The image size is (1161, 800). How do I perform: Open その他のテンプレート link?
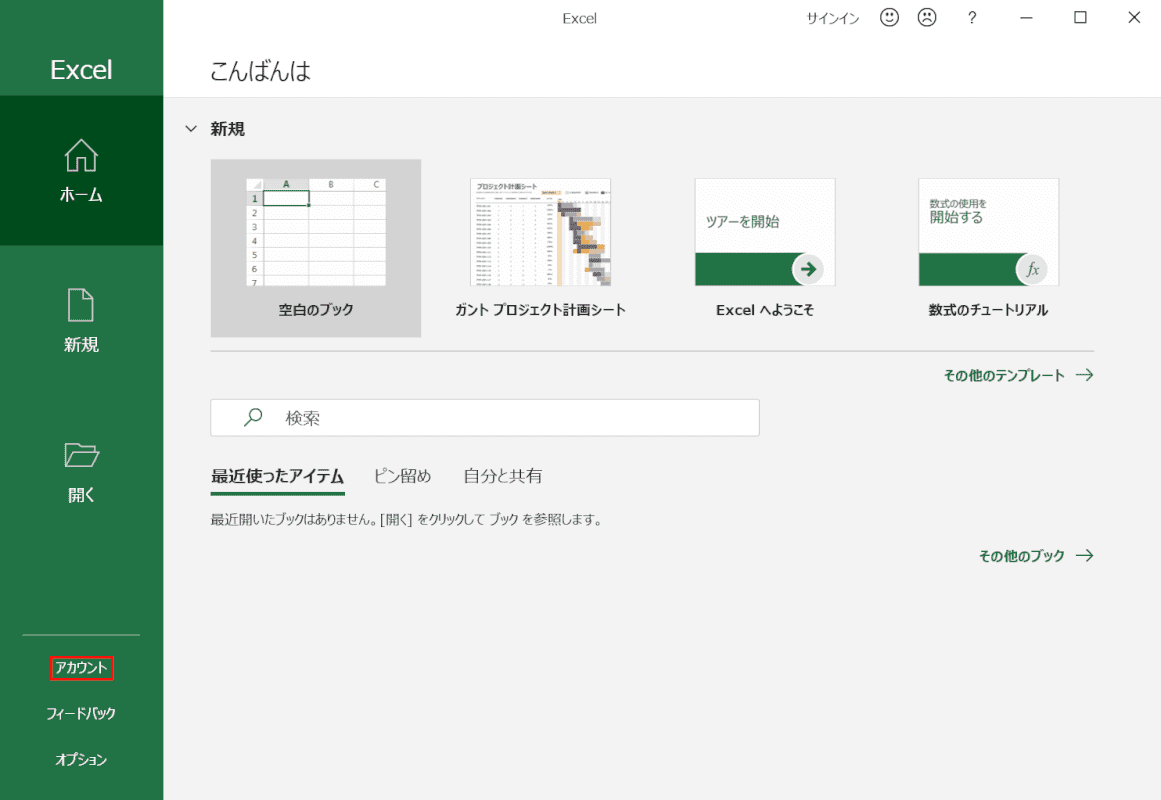tap(1004, 376)
